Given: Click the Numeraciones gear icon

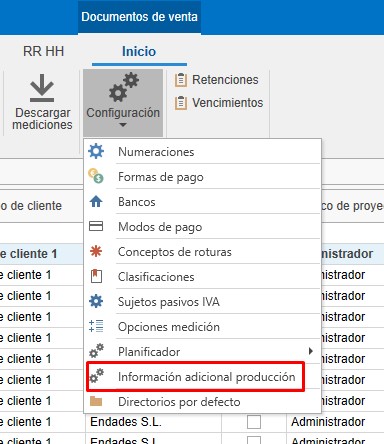Looking at the screenshot, I should [x=96, y=151].
